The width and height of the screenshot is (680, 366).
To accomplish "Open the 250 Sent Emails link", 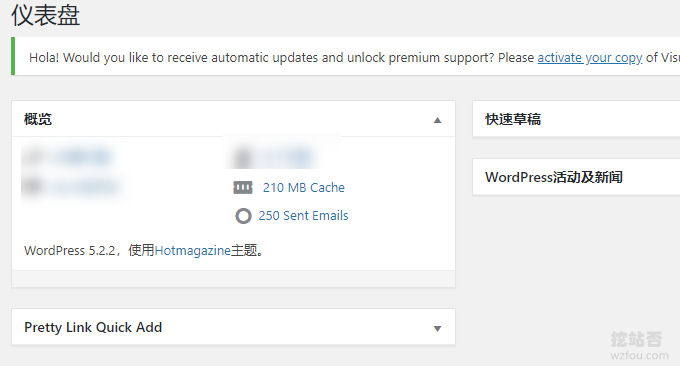I will 304,216.
